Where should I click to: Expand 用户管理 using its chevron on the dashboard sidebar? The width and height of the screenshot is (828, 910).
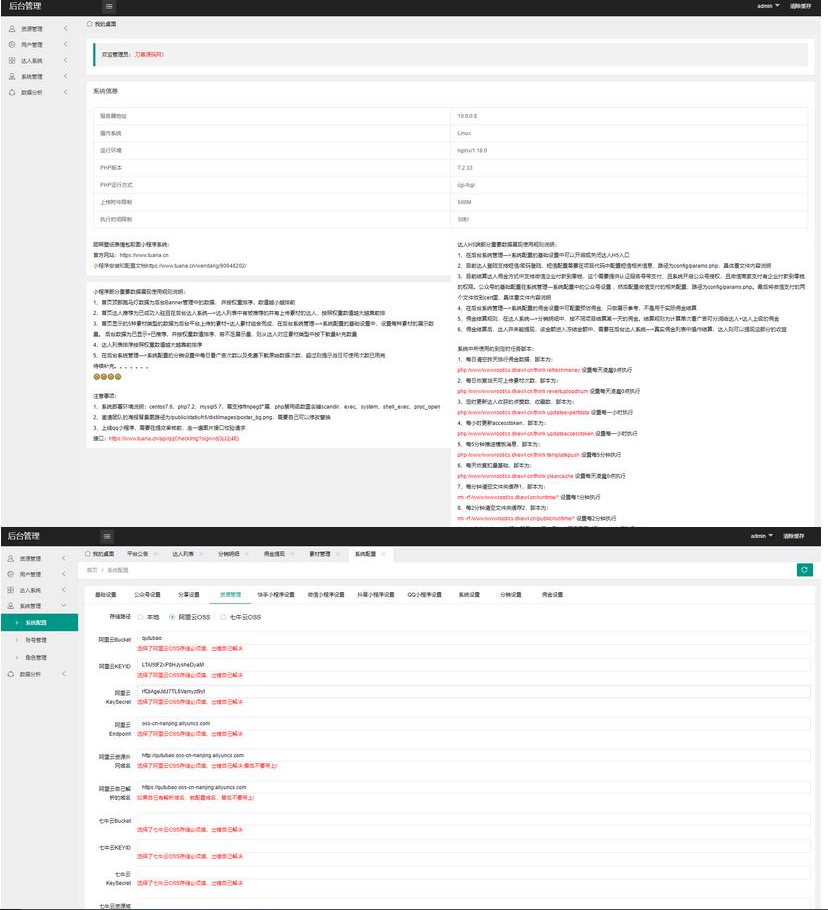pos(66,44)
